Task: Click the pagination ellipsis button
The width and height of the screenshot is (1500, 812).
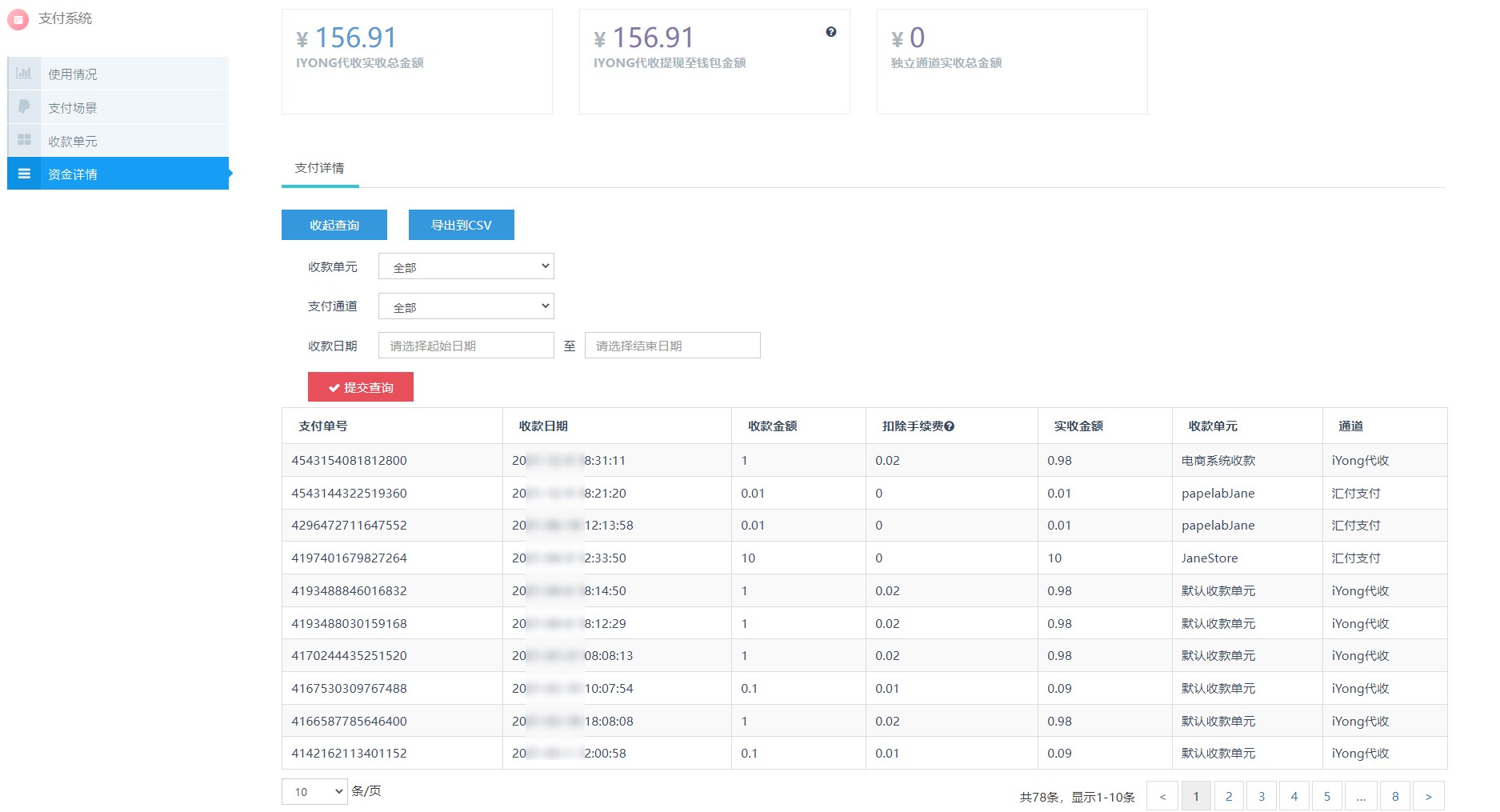Action: pos(1361,796)
